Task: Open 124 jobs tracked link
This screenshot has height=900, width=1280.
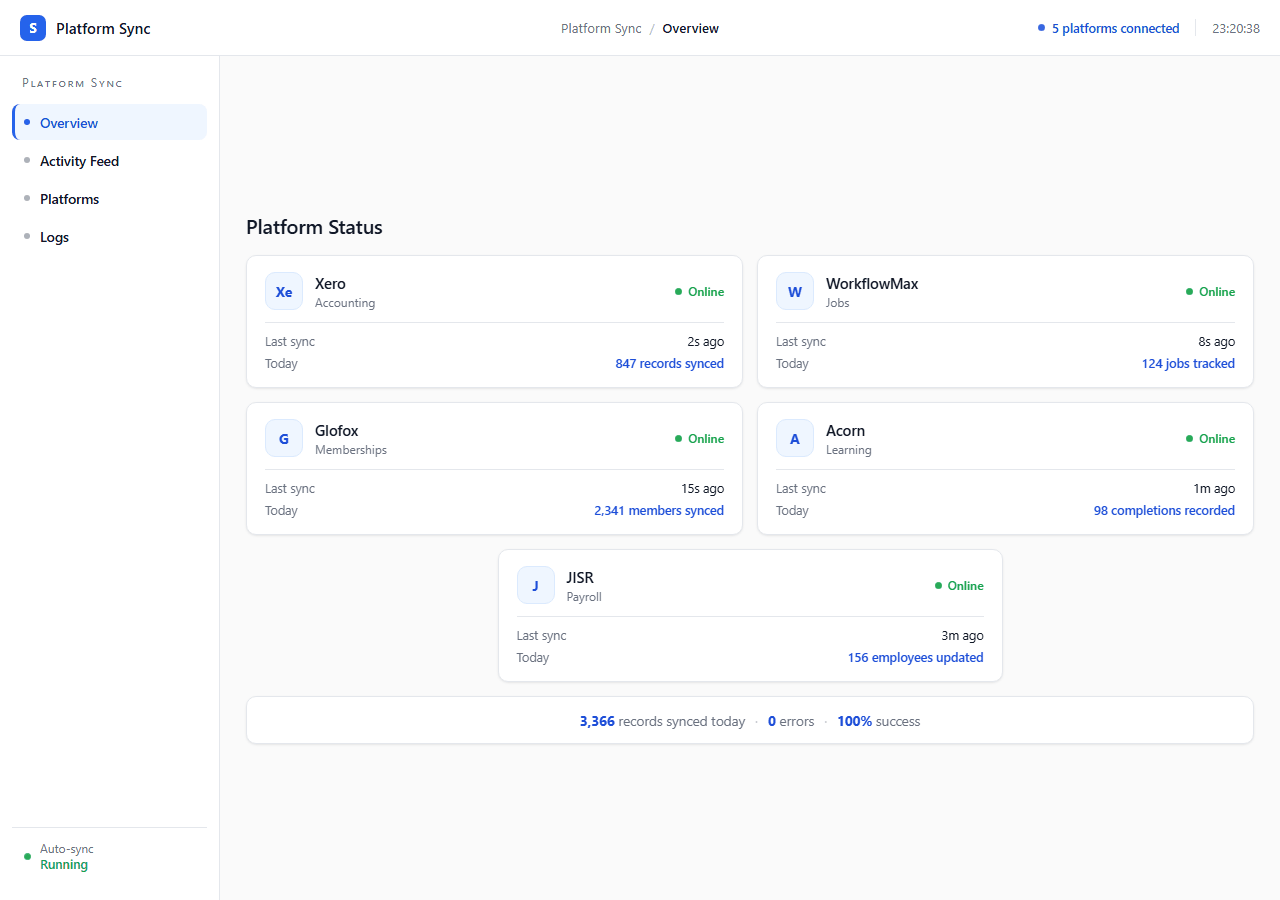Action: tap(1188, 364)
